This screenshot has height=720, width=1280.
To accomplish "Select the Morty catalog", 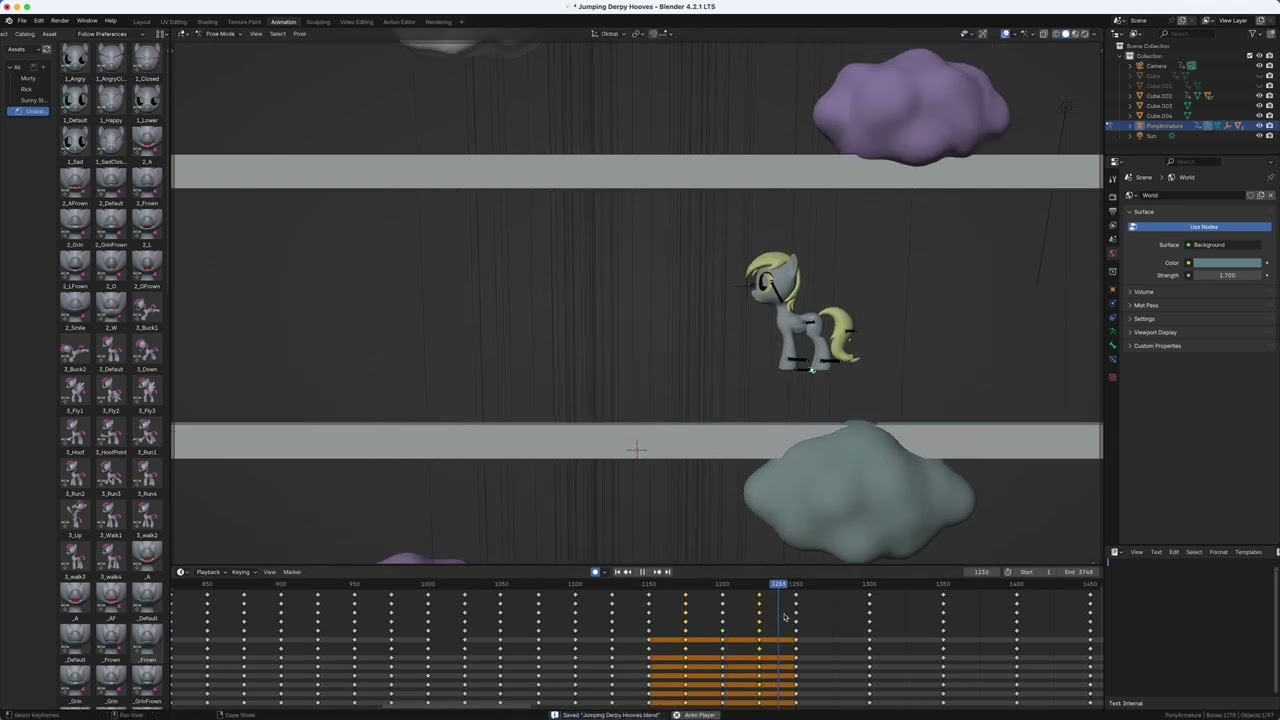I will (x=28, y=78).
